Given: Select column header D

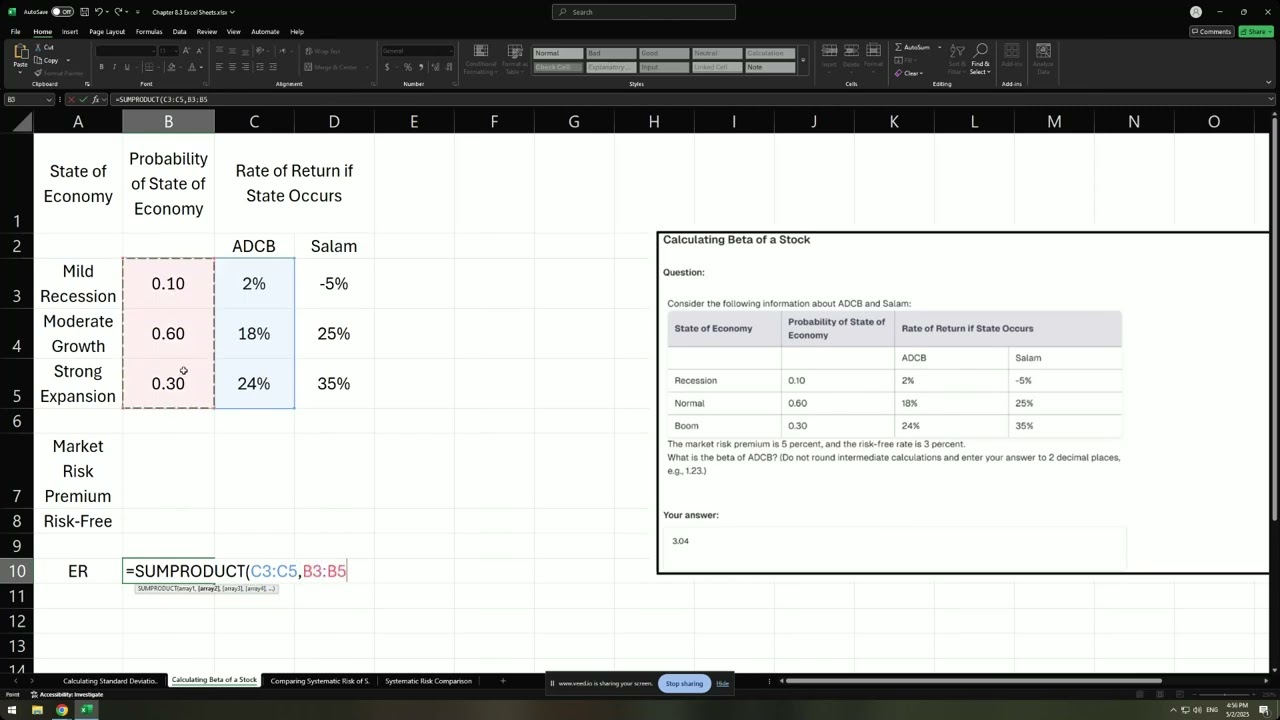Looking at the screenshot, I should tap(334, 121).
